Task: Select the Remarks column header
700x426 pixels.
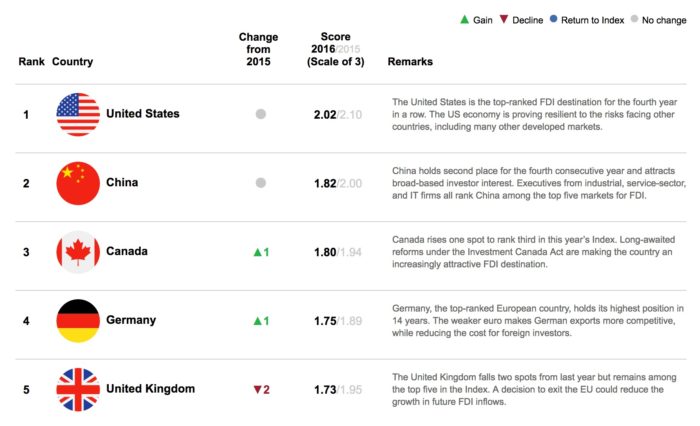Action: (x=410, y=62)
